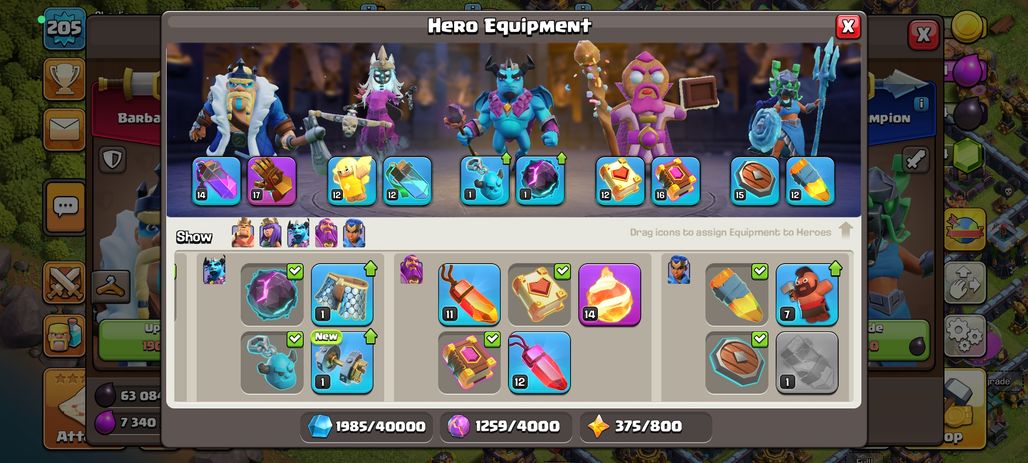Close the Hero Equipment window
This screenshot has width=1028, height=463.
click(848, 26)
